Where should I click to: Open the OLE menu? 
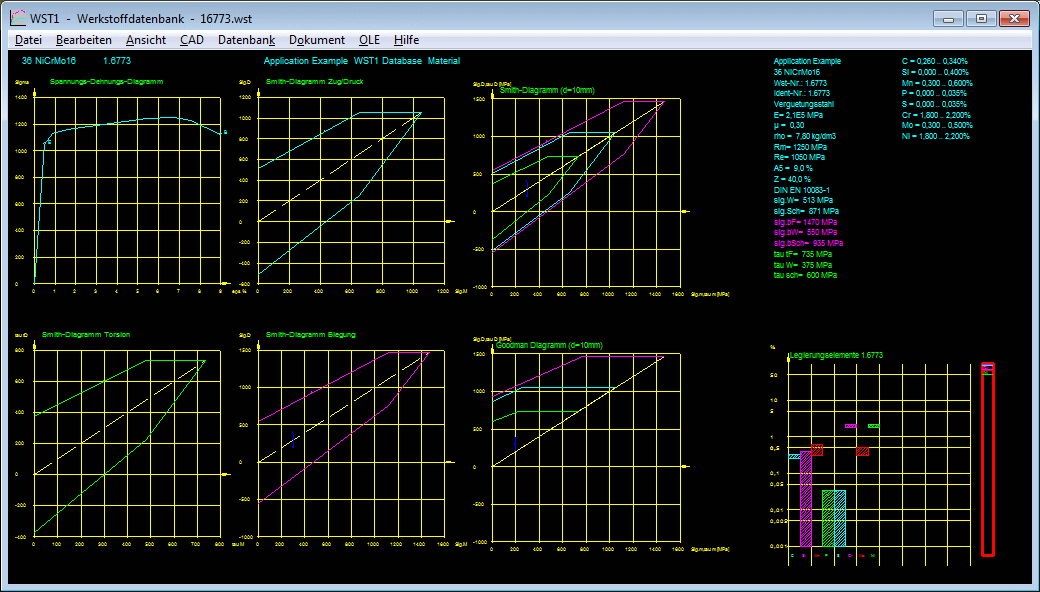coord(369,40)
